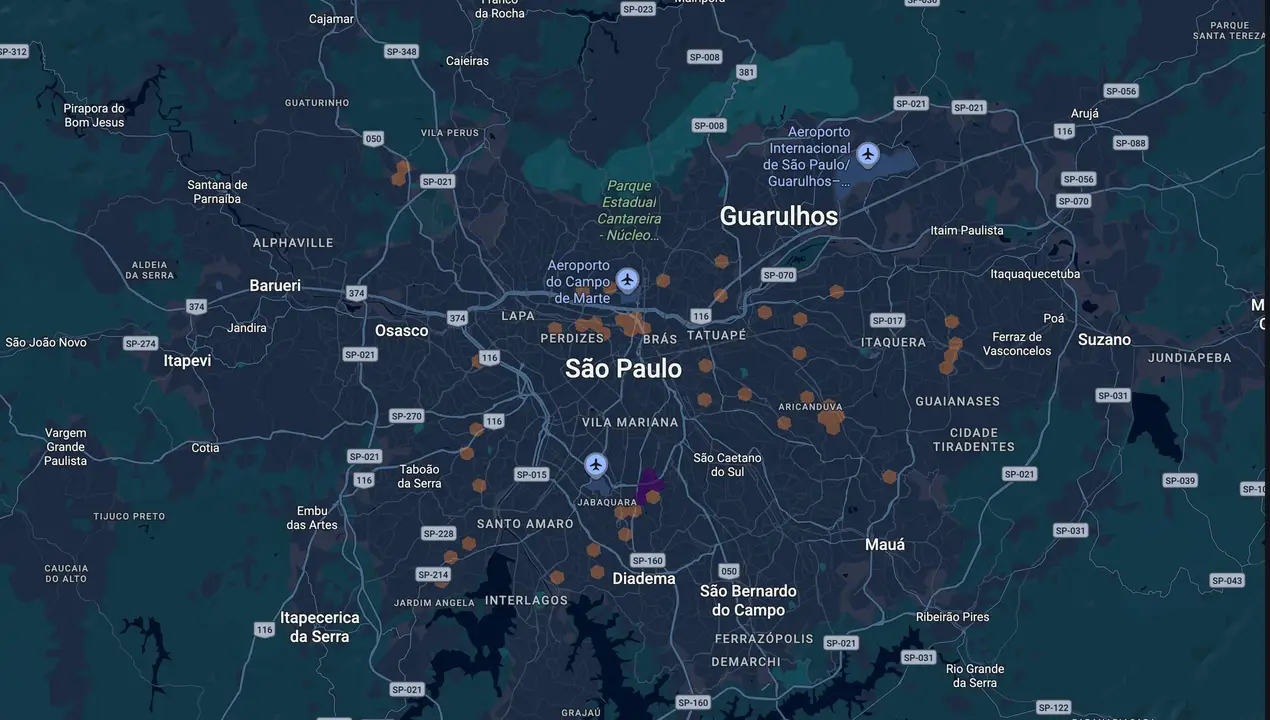Click the Ferraz de Vasconcelos label
Image resolution: width=1270 pixels, height=720 pixels.
pos(1017,344)
